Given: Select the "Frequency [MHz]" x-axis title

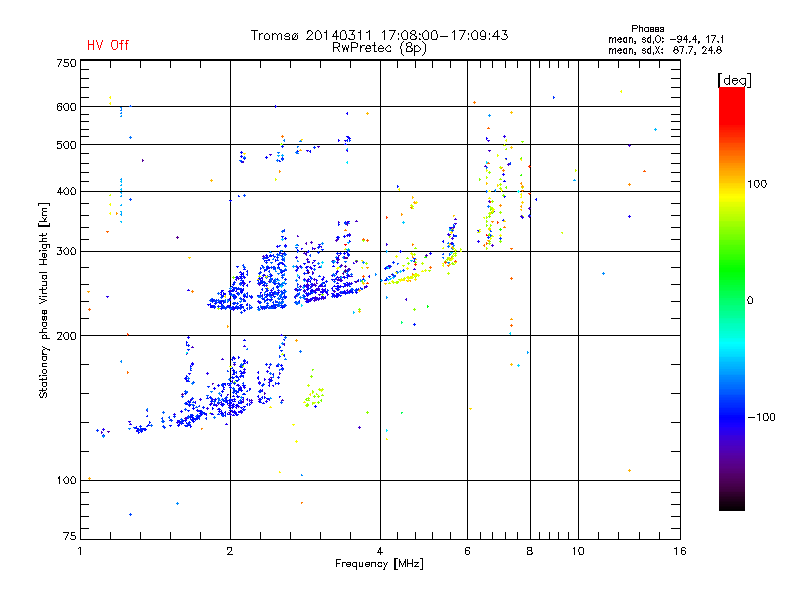Looking at the screenshot, I should coord(379,564).
